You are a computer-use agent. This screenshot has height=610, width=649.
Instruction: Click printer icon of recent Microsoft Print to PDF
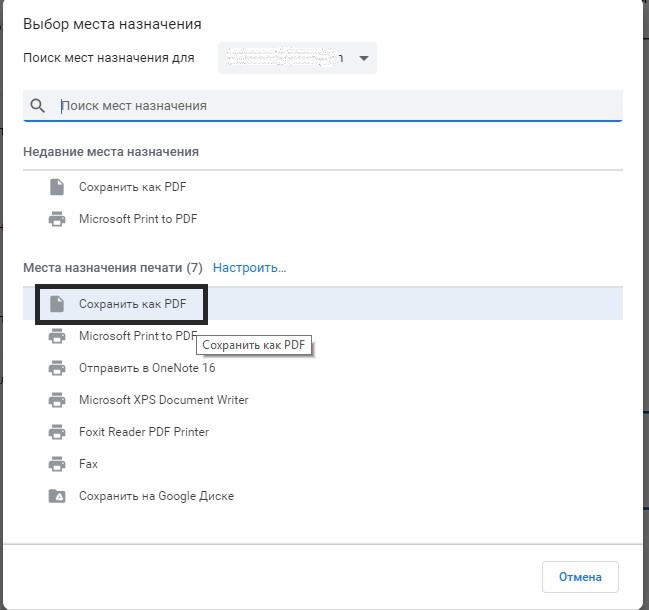58,219
